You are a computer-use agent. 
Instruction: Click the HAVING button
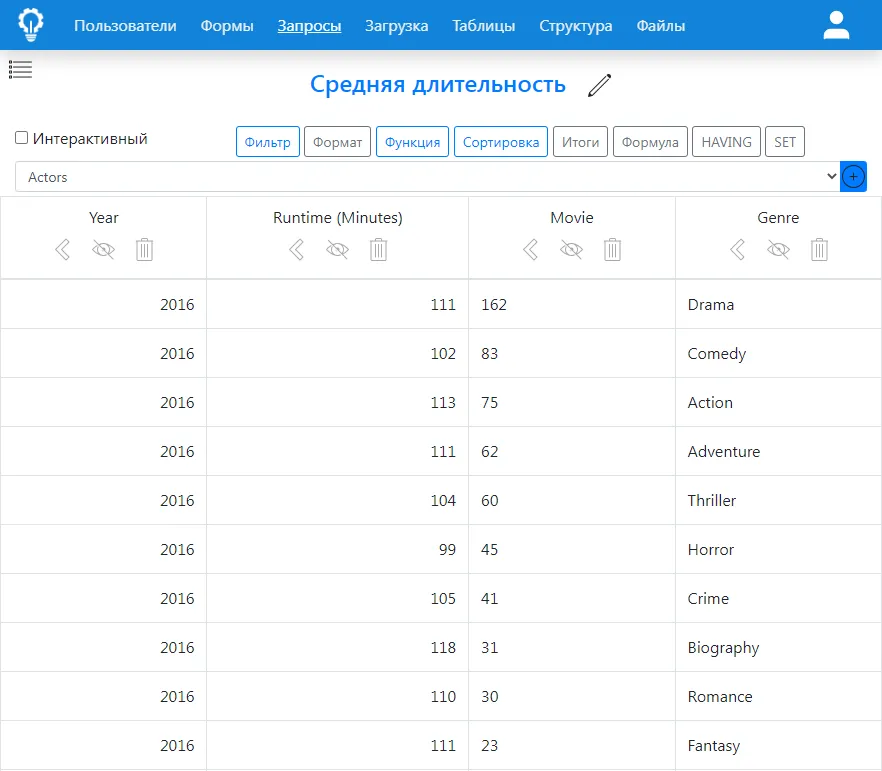(x=727, y=142)
